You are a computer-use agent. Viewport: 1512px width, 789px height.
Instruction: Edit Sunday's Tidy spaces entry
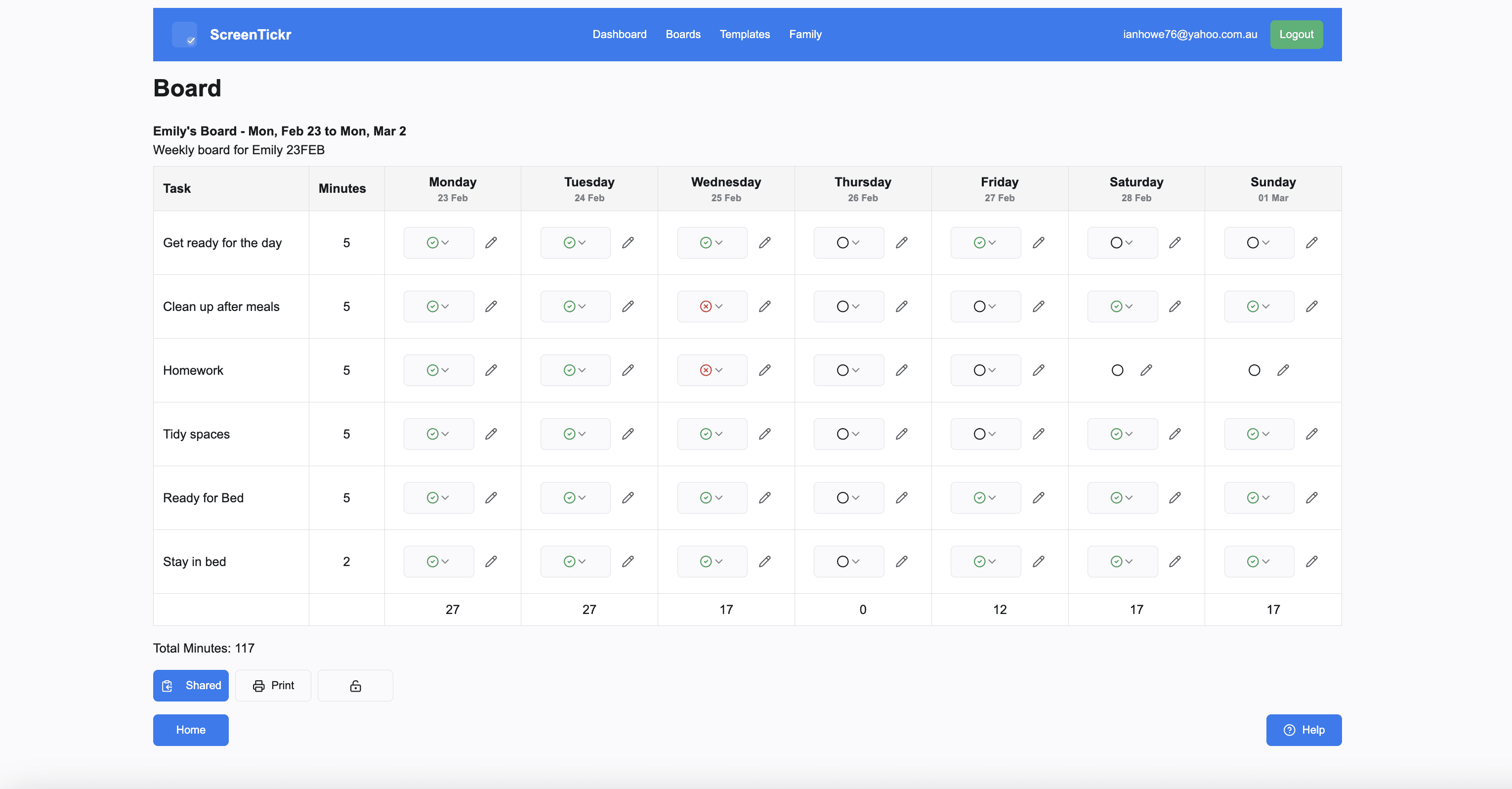(1312, 434)
